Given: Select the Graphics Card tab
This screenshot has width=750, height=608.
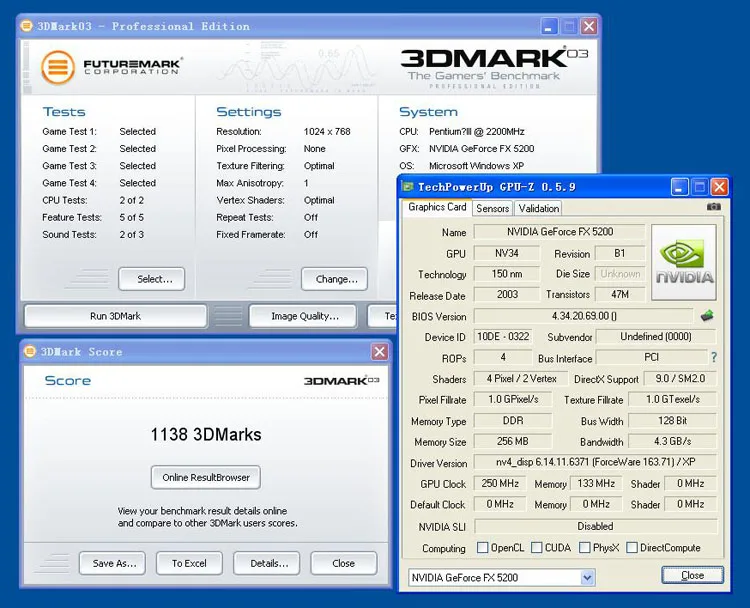Looking at the screenshot, I should [x=437, y=207].
